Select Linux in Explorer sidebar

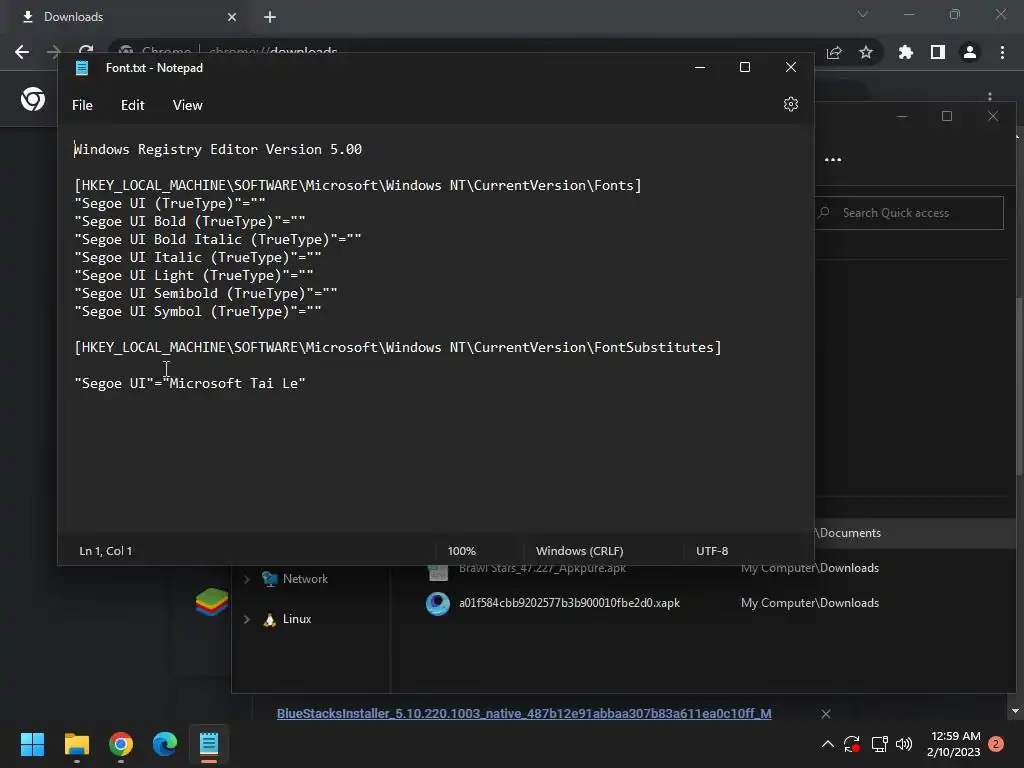296,619
